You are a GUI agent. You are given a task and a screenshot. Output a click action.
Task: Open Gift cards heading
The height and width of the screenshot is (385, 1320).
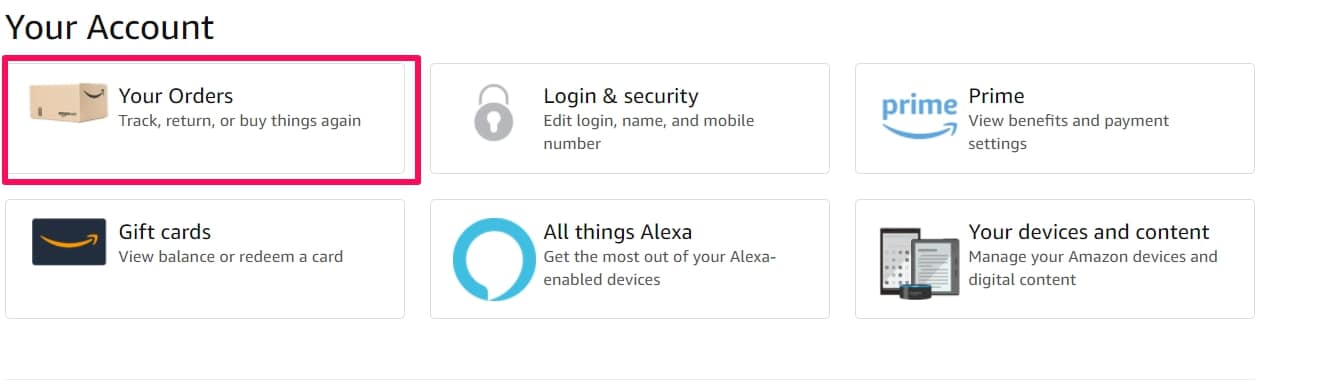[165, 232]
